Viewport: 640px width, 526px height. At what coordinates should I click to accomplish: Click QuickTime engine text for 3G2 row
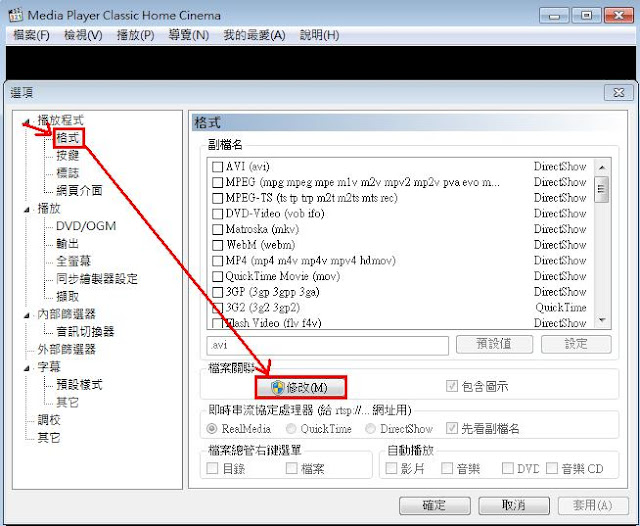point(560,308)
